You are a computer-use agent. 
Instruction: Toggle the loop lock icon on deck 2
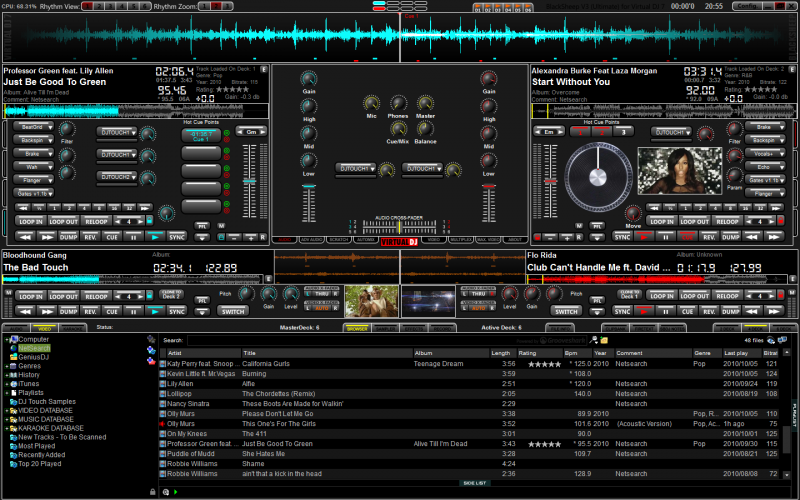780,221
